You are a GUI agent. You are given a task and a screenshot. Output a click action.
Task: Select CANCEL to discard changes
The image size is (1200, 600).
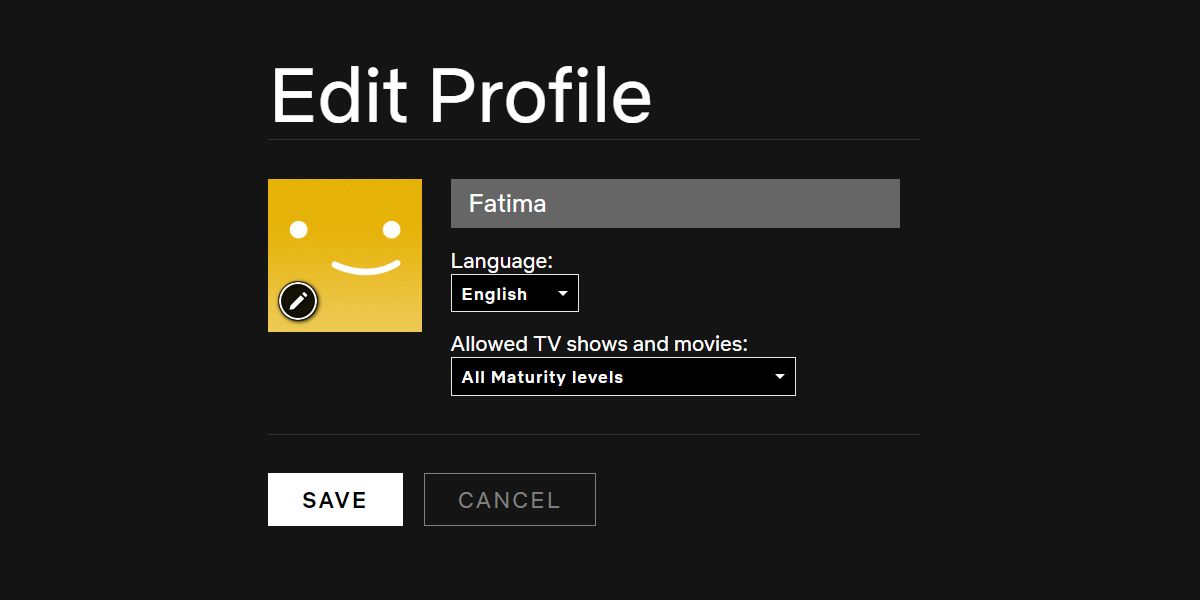509,499
